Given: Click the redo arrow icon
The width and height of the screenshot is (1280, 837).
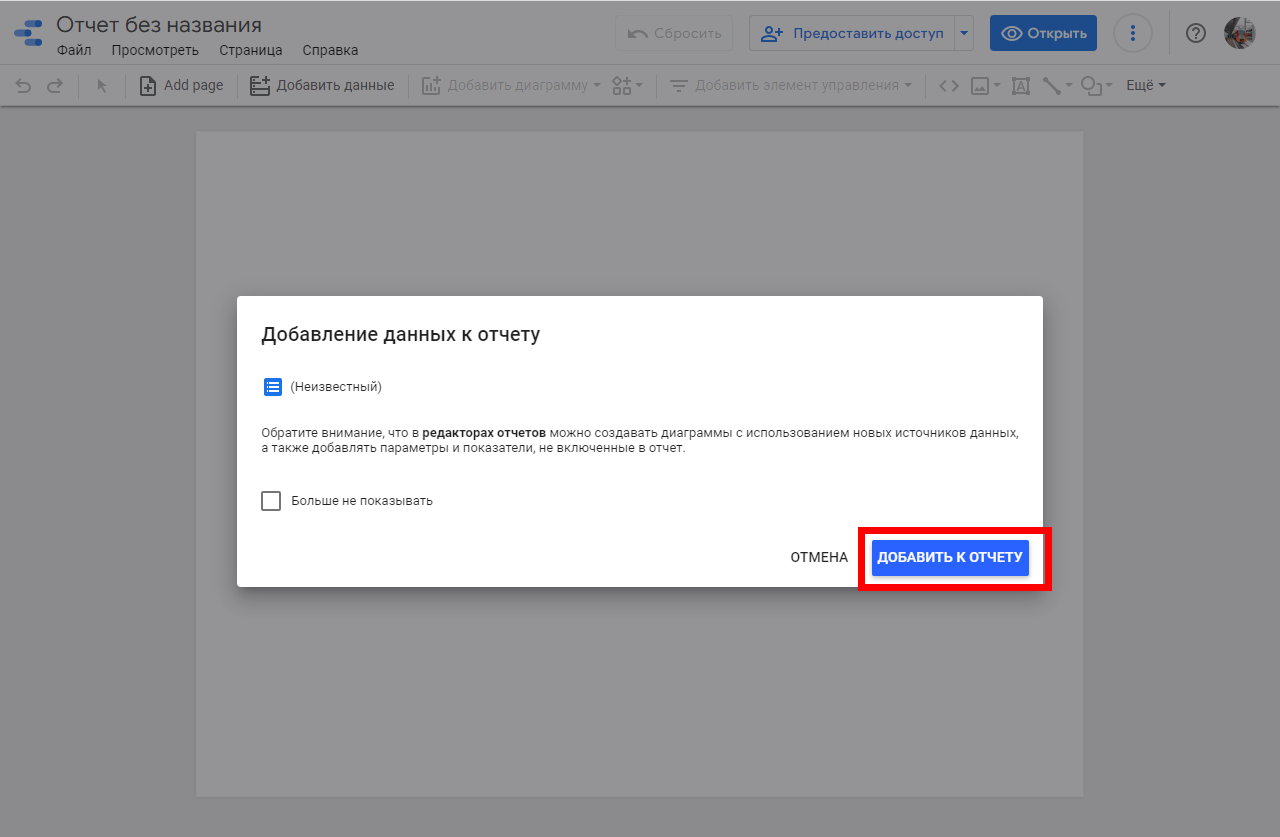Looking at the screenshot, I should tap(55, 86).
